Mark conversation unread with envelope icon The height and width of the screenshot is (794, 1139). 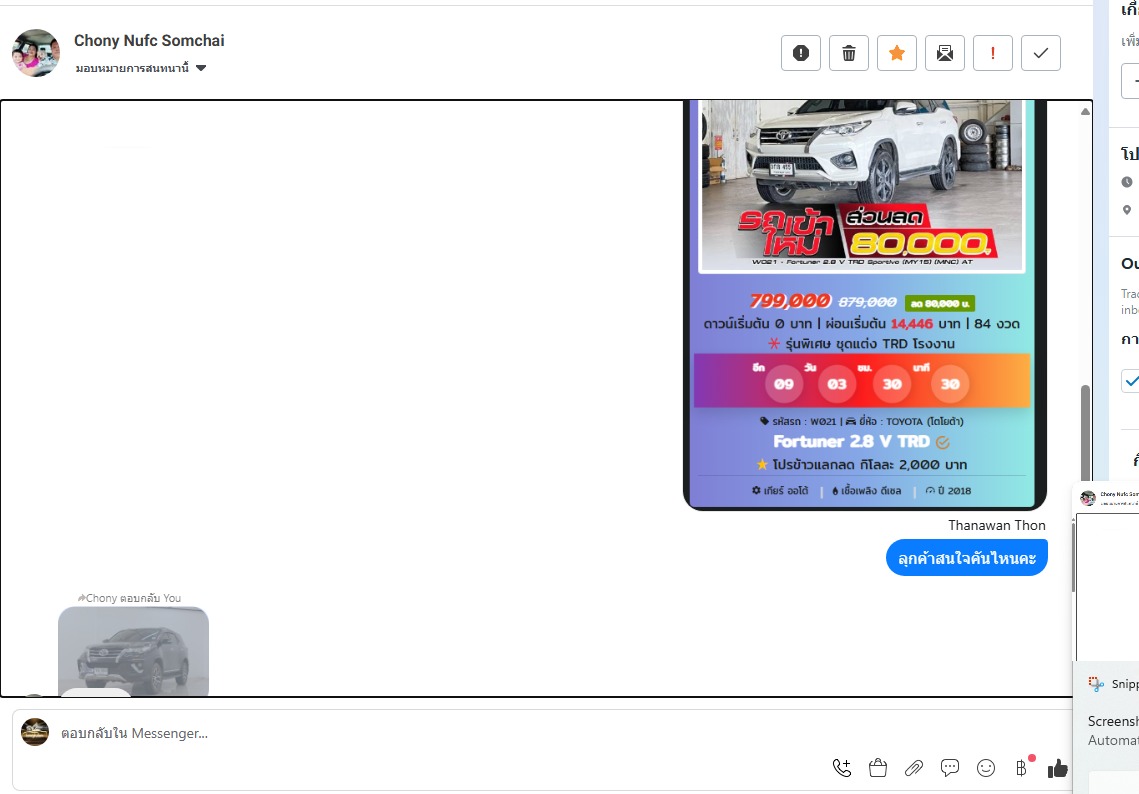point(945,53)
